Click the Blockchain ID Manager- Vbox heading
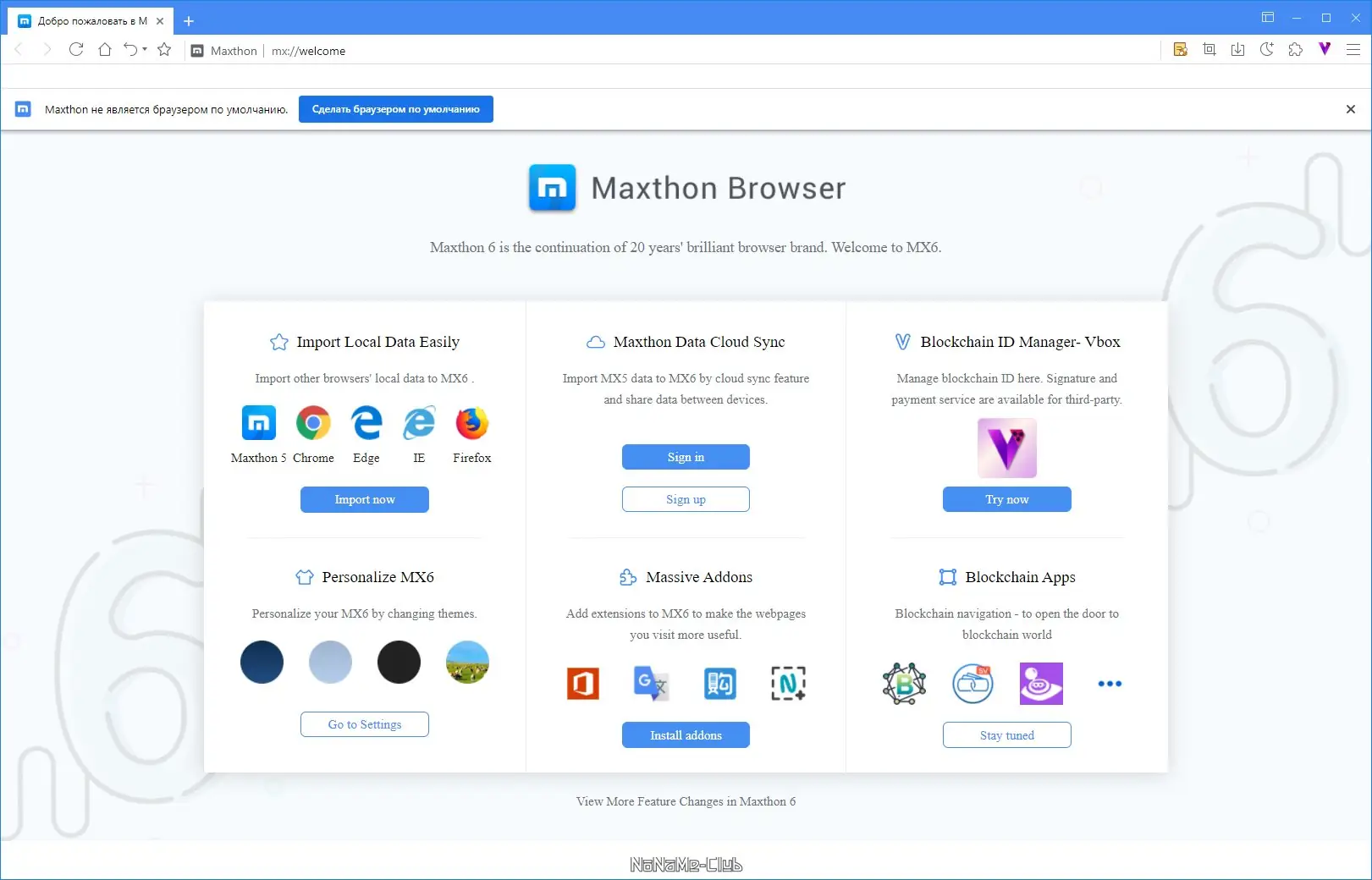 click(x=1021, y=342)
